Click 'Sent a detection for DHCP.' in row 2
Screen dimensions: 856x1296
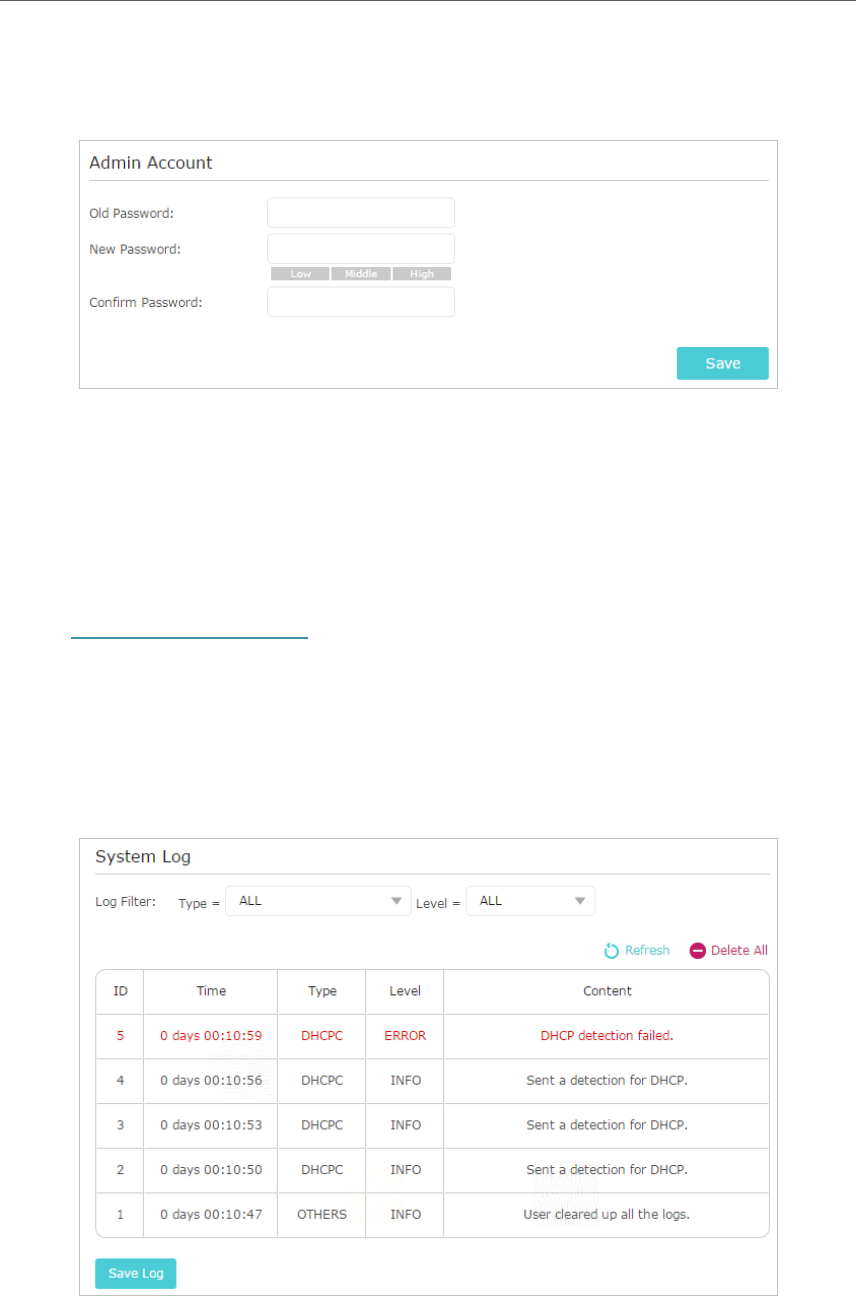[607, 1169]
